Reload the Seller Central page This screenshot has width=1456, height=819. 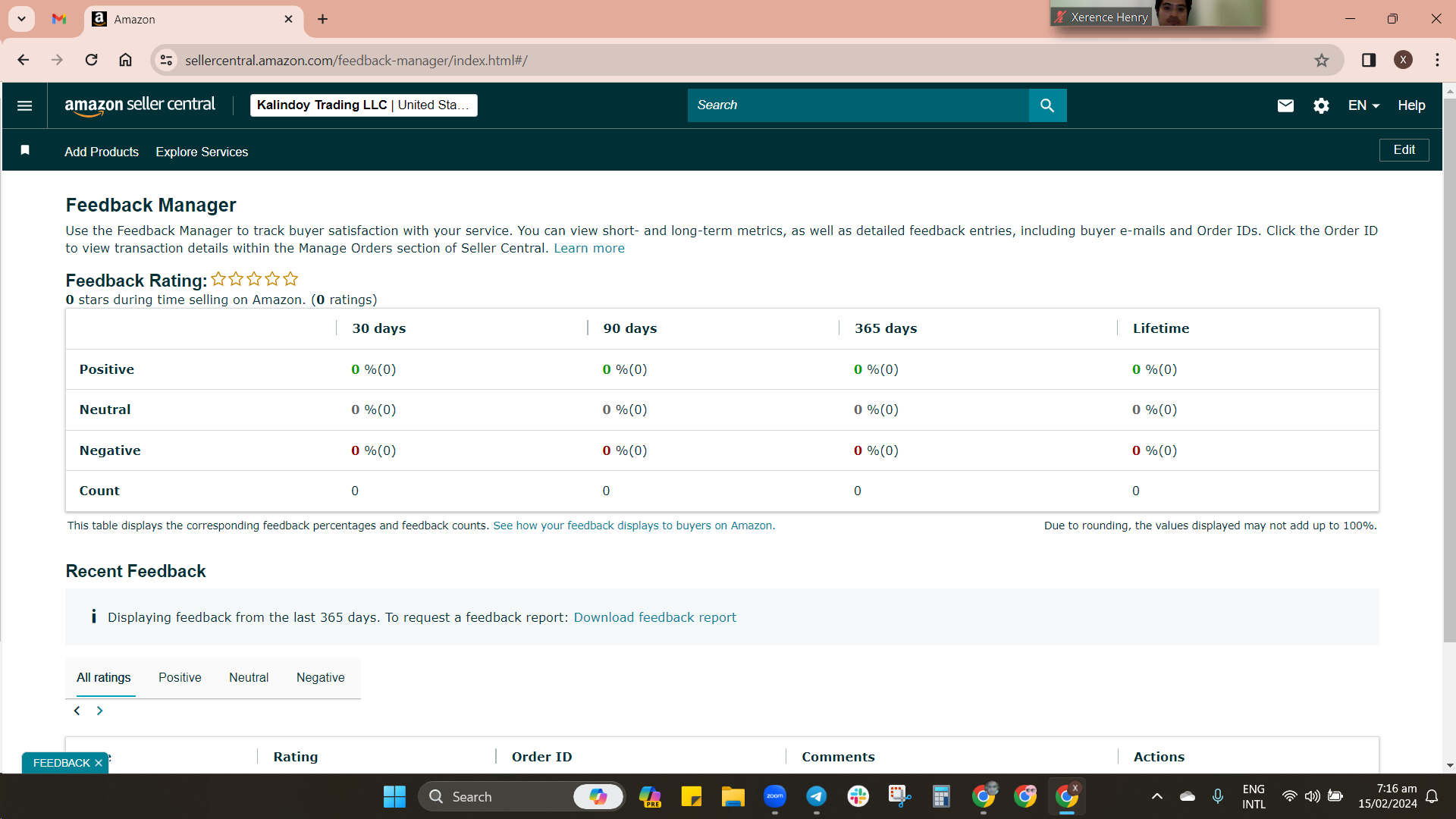point(91,60)
